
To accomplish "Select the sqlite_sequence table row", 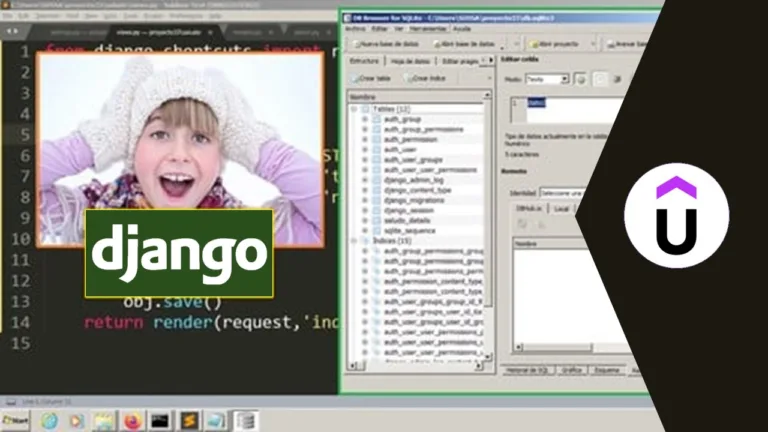I will (409, 231).
